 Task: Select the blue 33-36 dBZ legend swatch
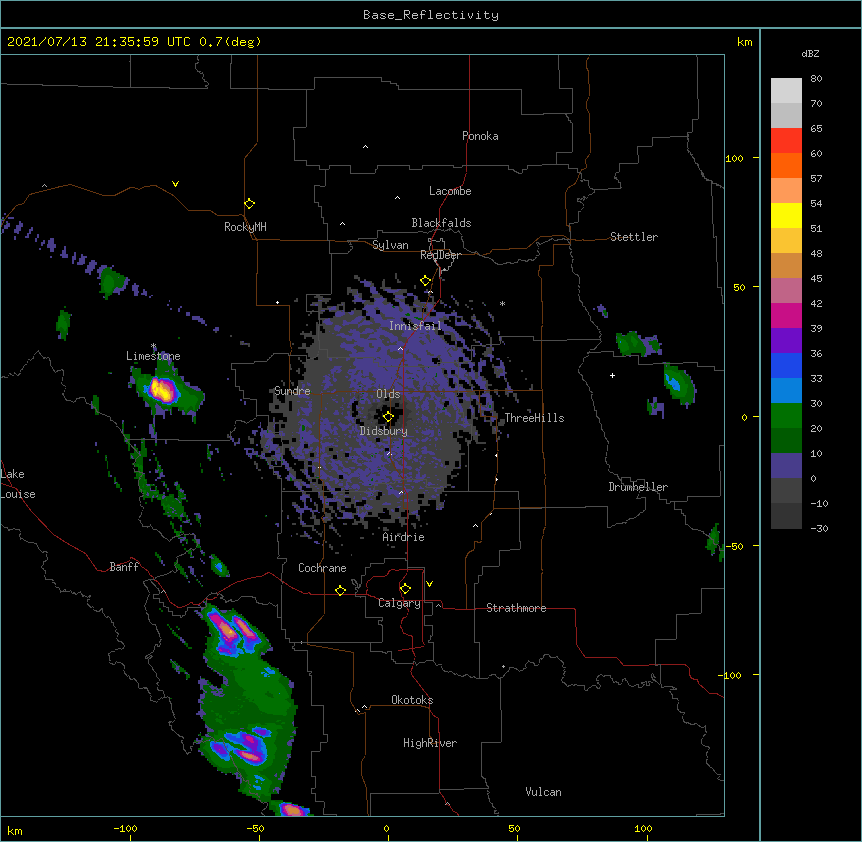point(786,365)
